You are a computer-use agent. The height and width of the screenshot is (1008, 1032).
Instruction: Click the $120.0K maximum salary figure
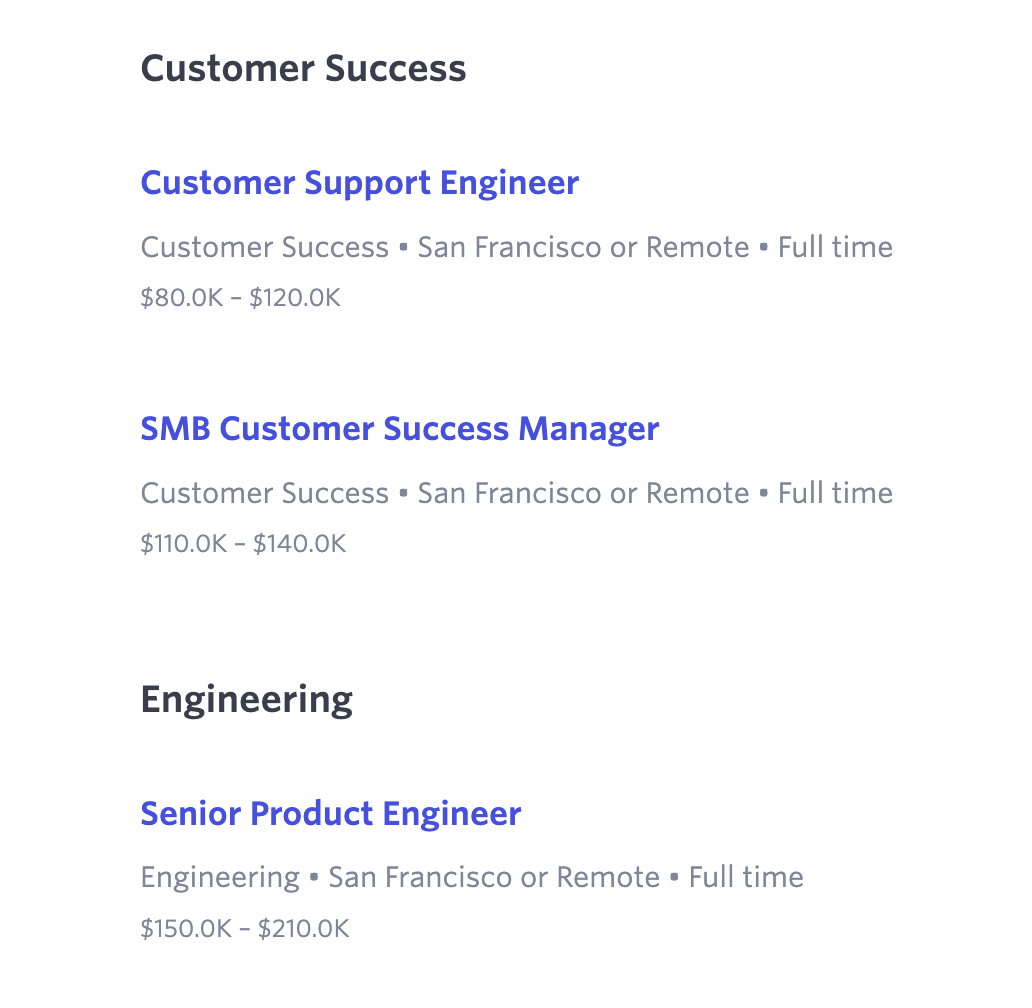(x=295, y=299)
